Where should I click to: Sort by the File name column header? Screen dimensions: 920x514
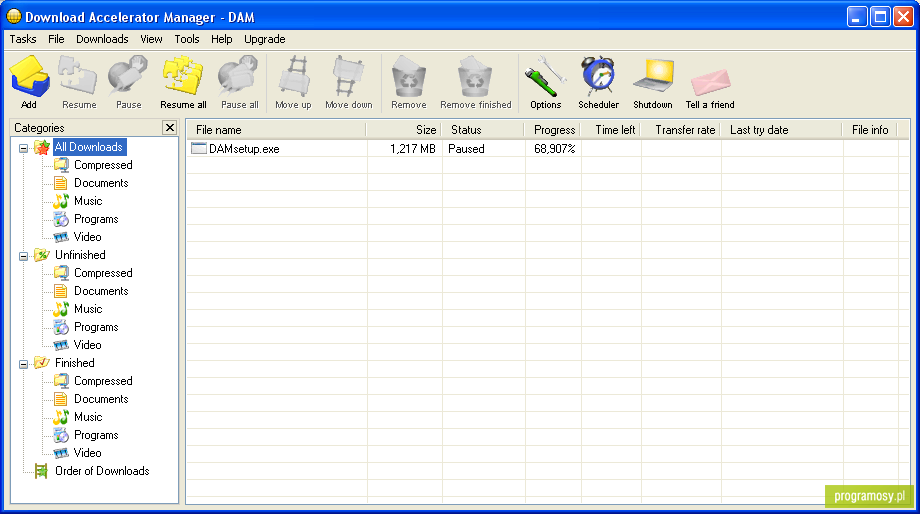click(276, 130)
